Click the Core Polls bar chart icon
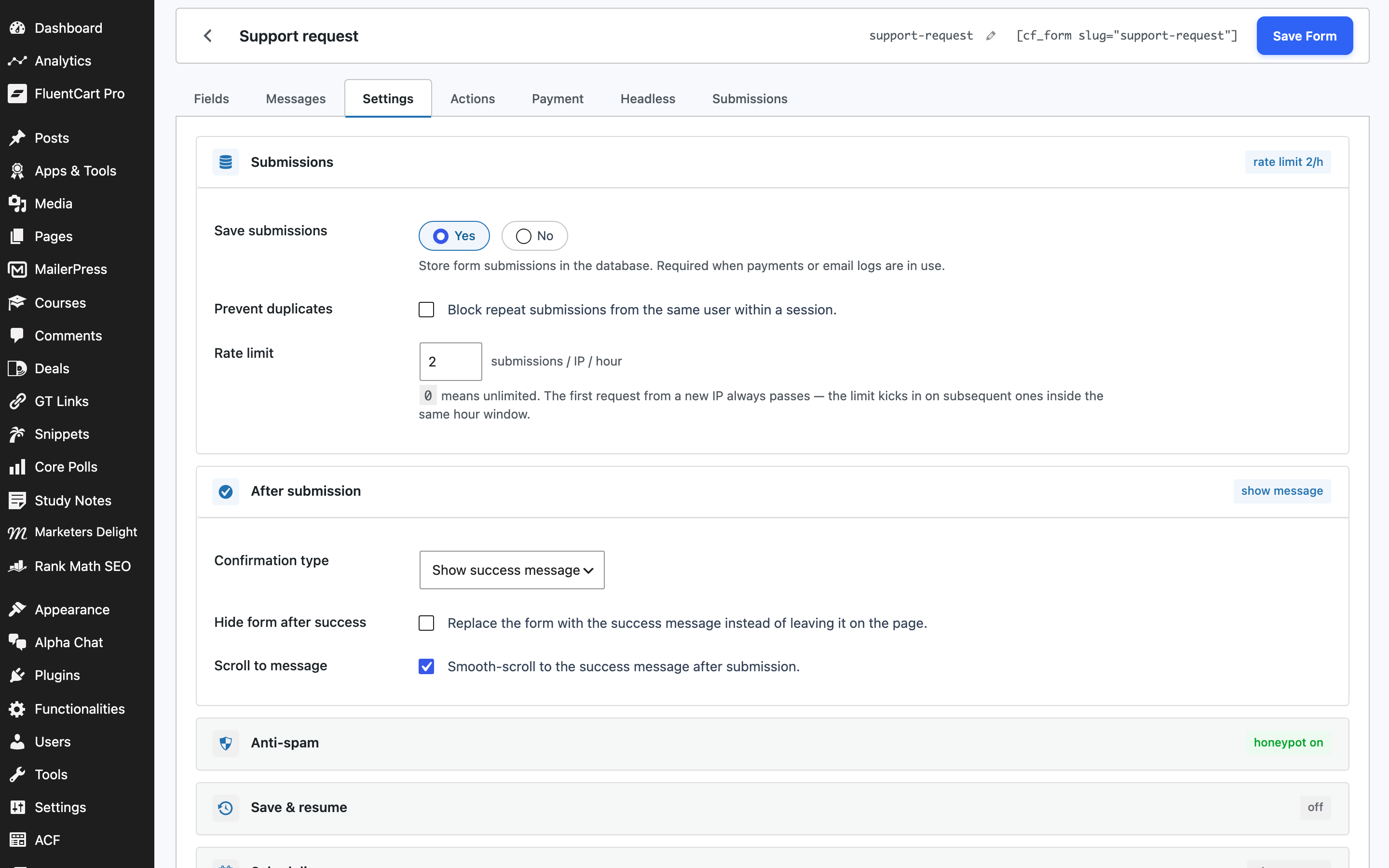Viewport: 1389px width, 868px height. pyautogui.click(x=17, y=467)
